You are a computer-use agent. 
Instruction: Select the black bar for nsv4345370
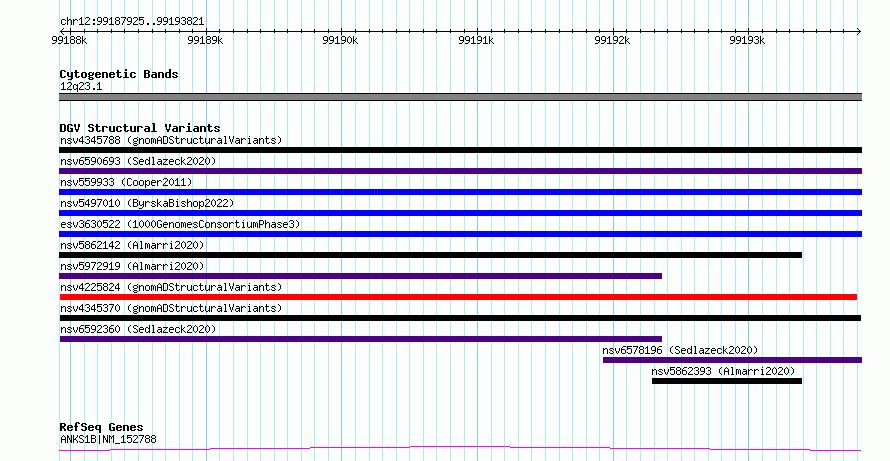click(x=460, y=318)
